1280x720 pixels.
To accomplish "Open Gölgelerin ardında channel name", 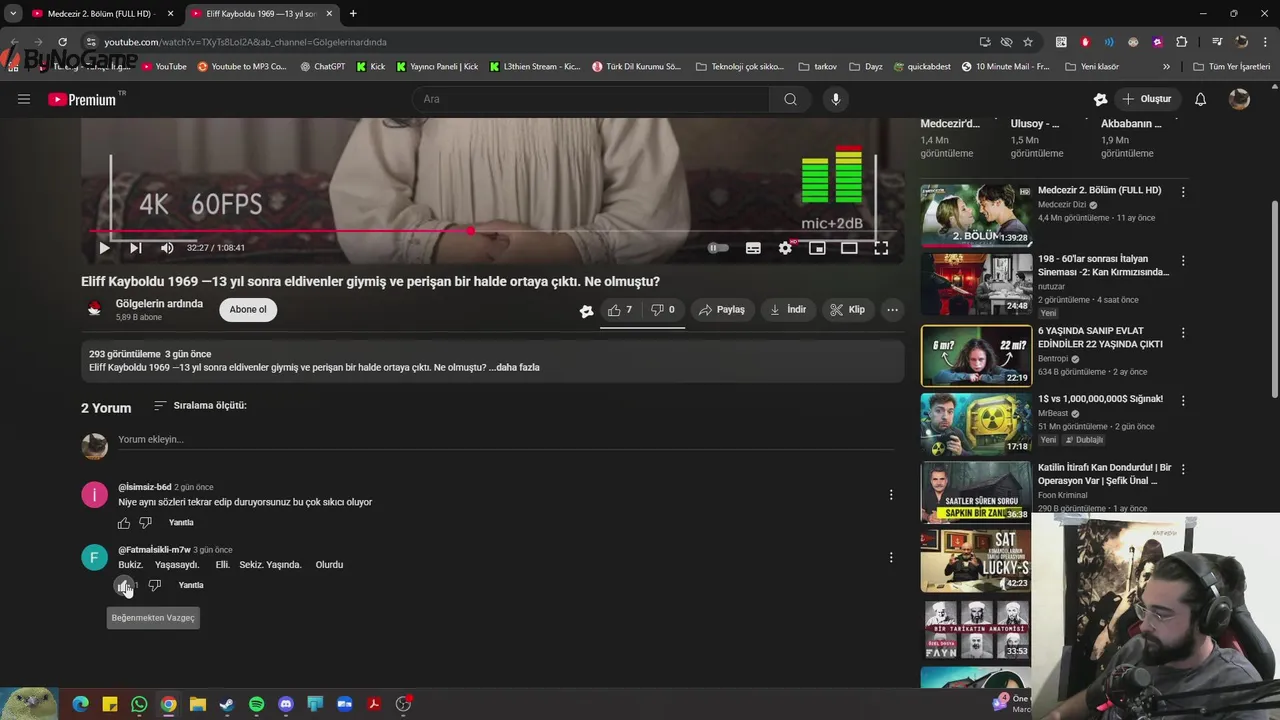I will [159, 304].
